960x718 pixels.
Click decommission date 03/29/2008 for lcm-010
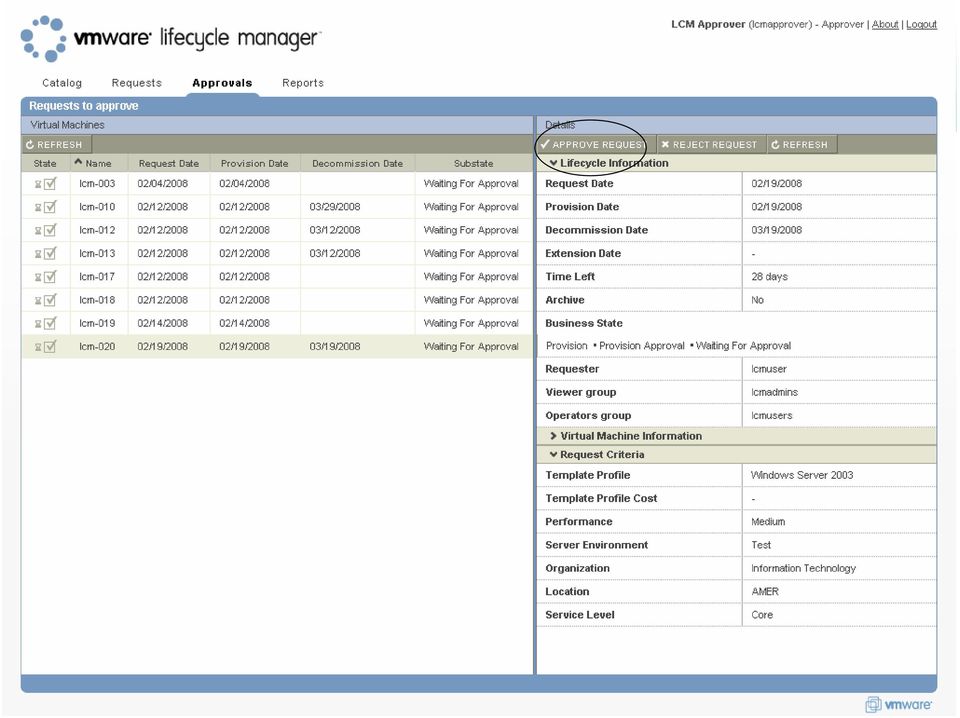[x=335, y=207]
